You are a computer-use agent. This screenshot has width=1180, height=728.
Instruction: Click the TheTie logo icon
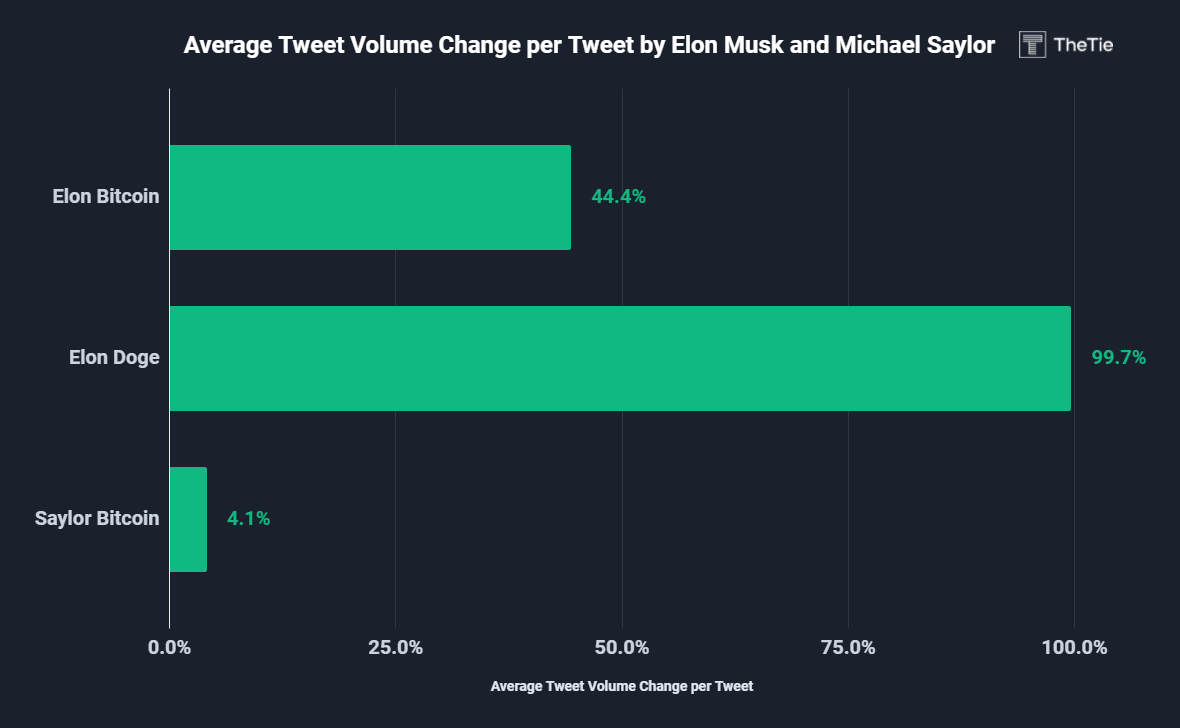tap(1032, 45)
